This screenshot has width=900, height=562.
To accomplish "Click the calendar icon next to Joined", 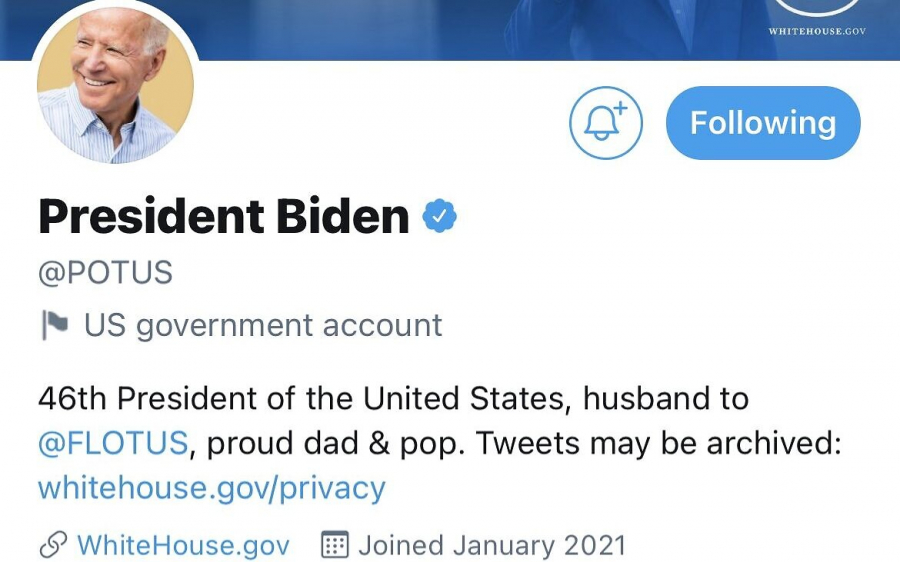I will (334, 545).
